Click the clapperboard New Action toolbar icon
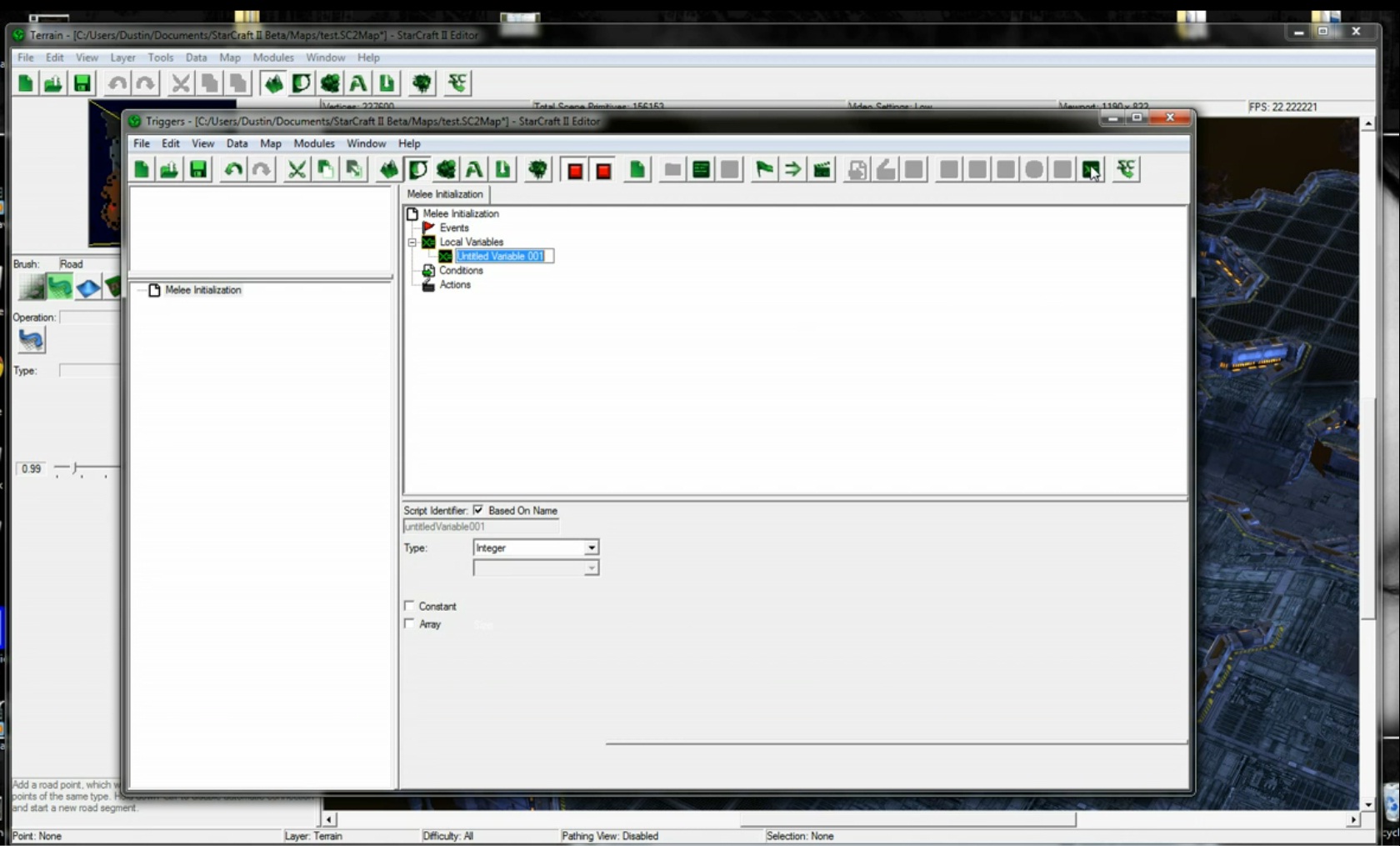The height and width of the screenshot is (846, 1400). 822,170
